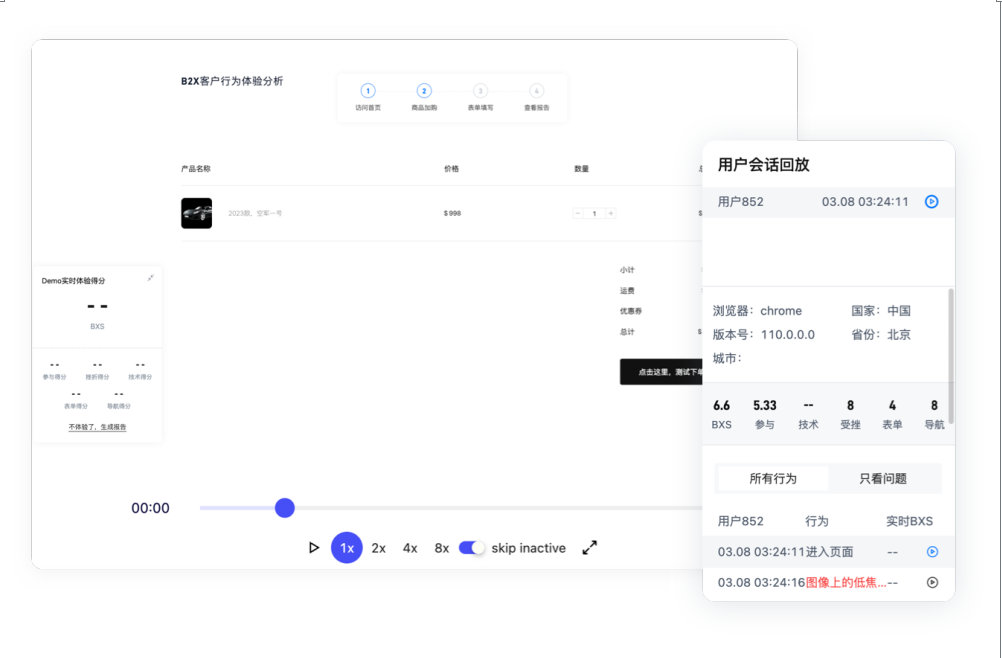Click the 用户会话回放 panel title
Viewport: 1002px width, 658px height.
764,165
